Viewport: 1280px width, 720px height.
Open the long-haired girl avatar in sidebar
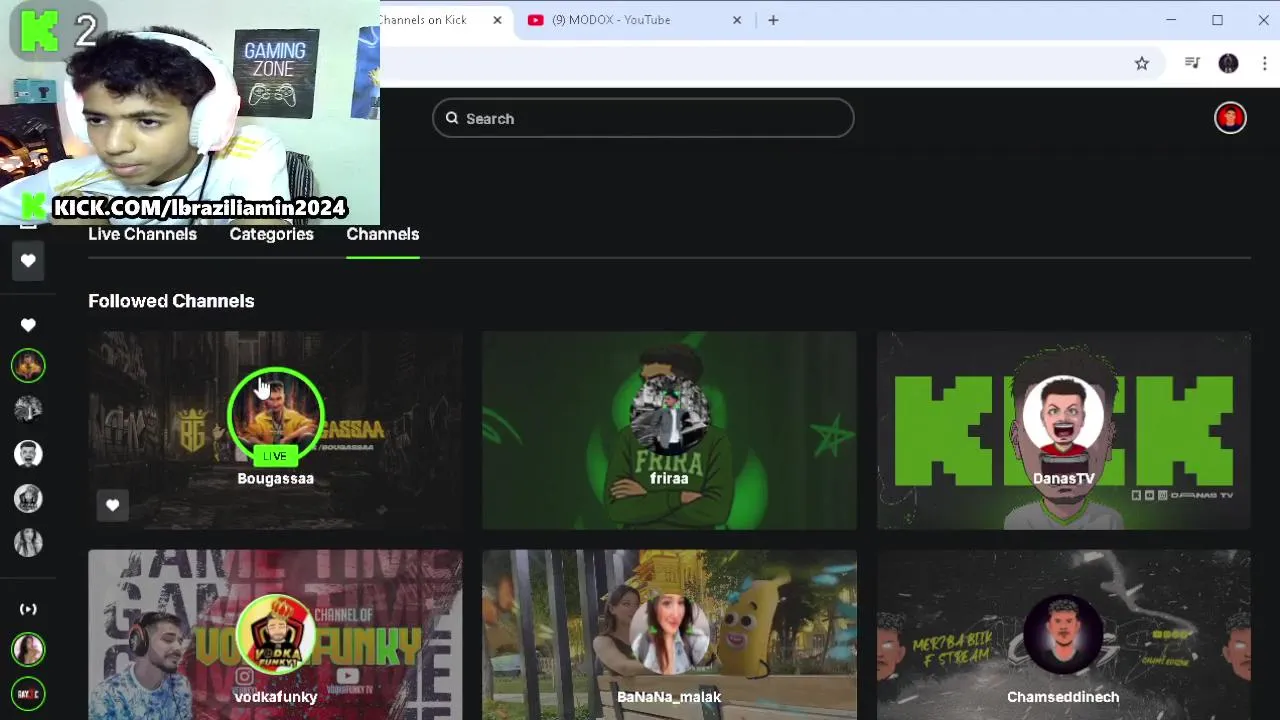(x=28, y=542)
